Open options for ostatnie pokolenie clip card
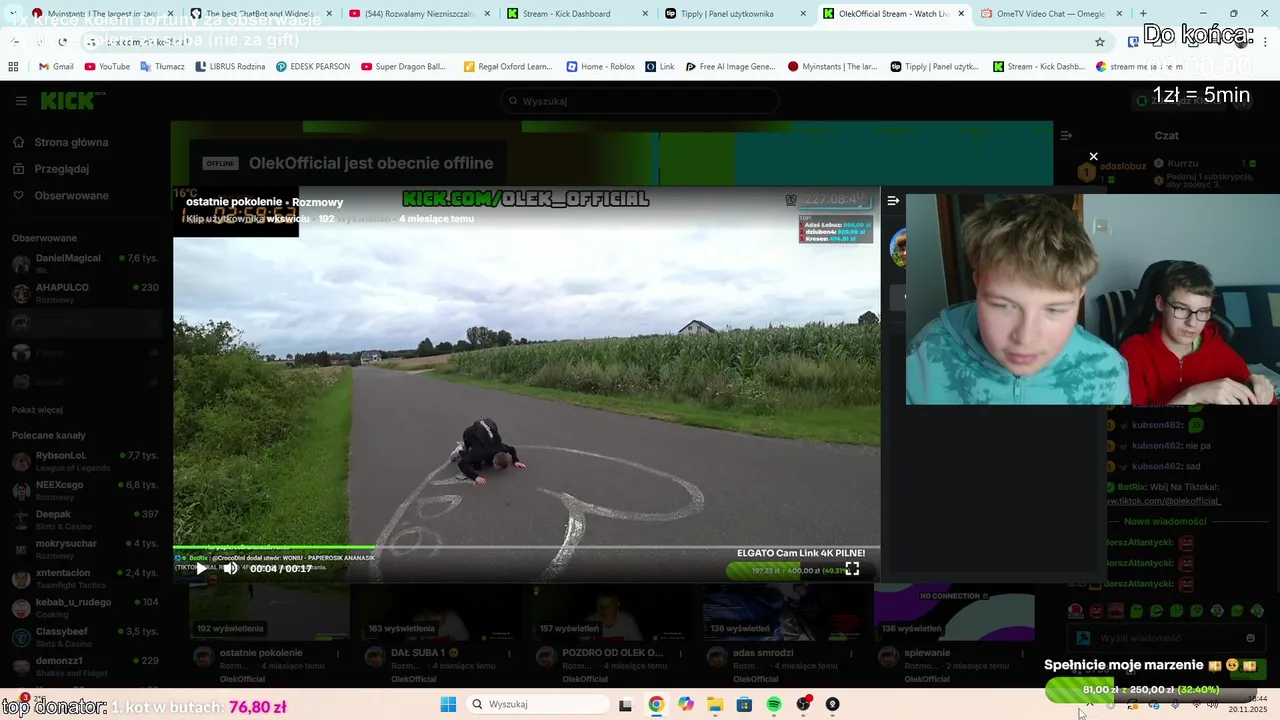Viewport: 1280px width, 720px height. [338, 653]
